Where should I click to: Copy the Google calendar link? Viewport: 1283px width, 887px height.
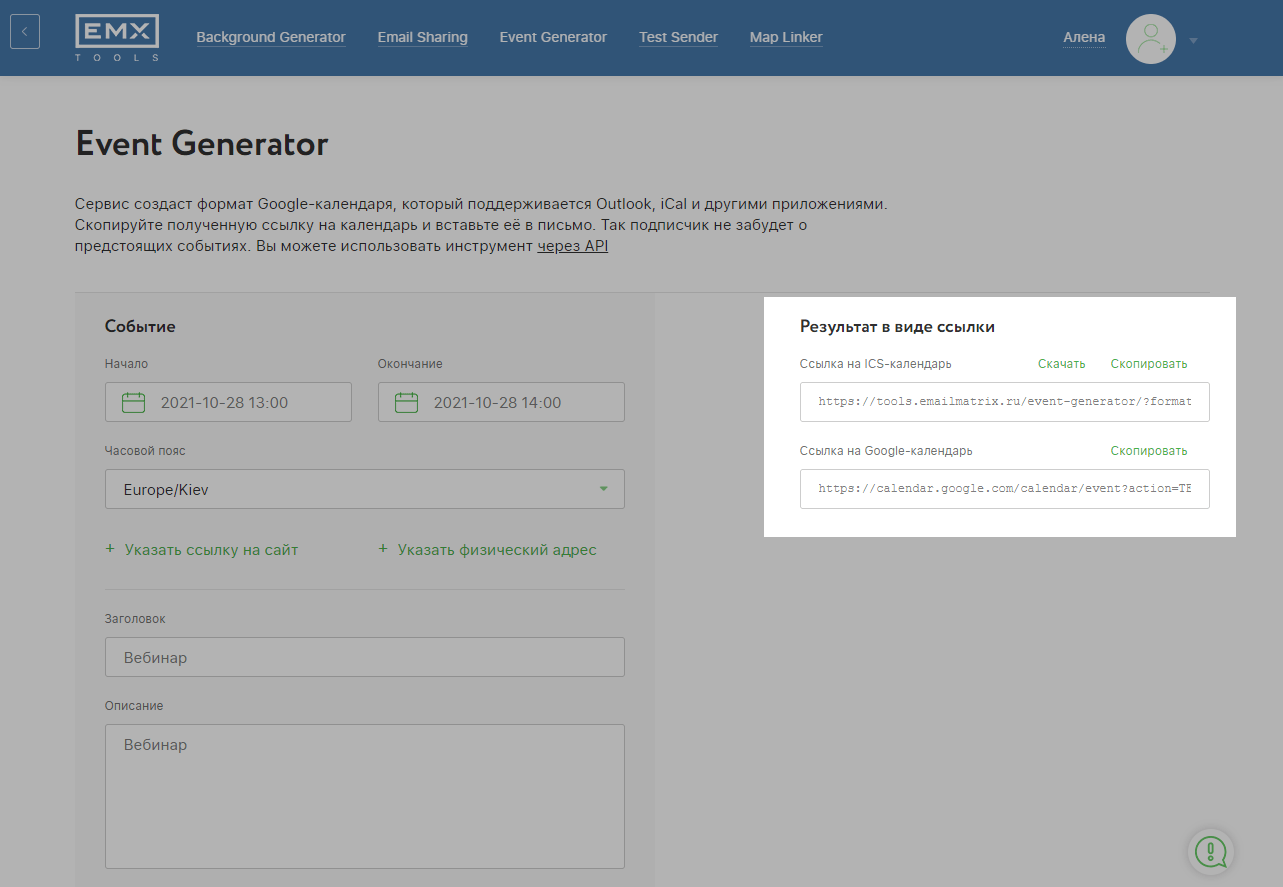click(1148, 451)
